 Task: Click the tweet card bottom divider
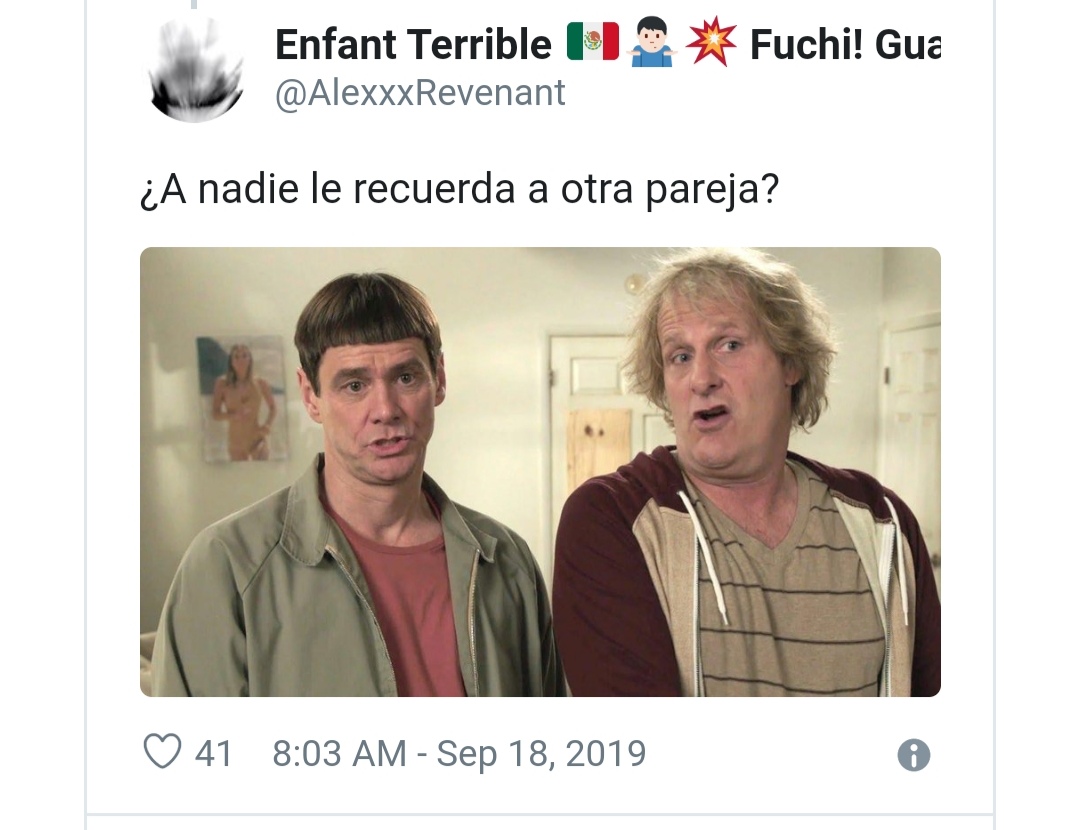point(540,815)
